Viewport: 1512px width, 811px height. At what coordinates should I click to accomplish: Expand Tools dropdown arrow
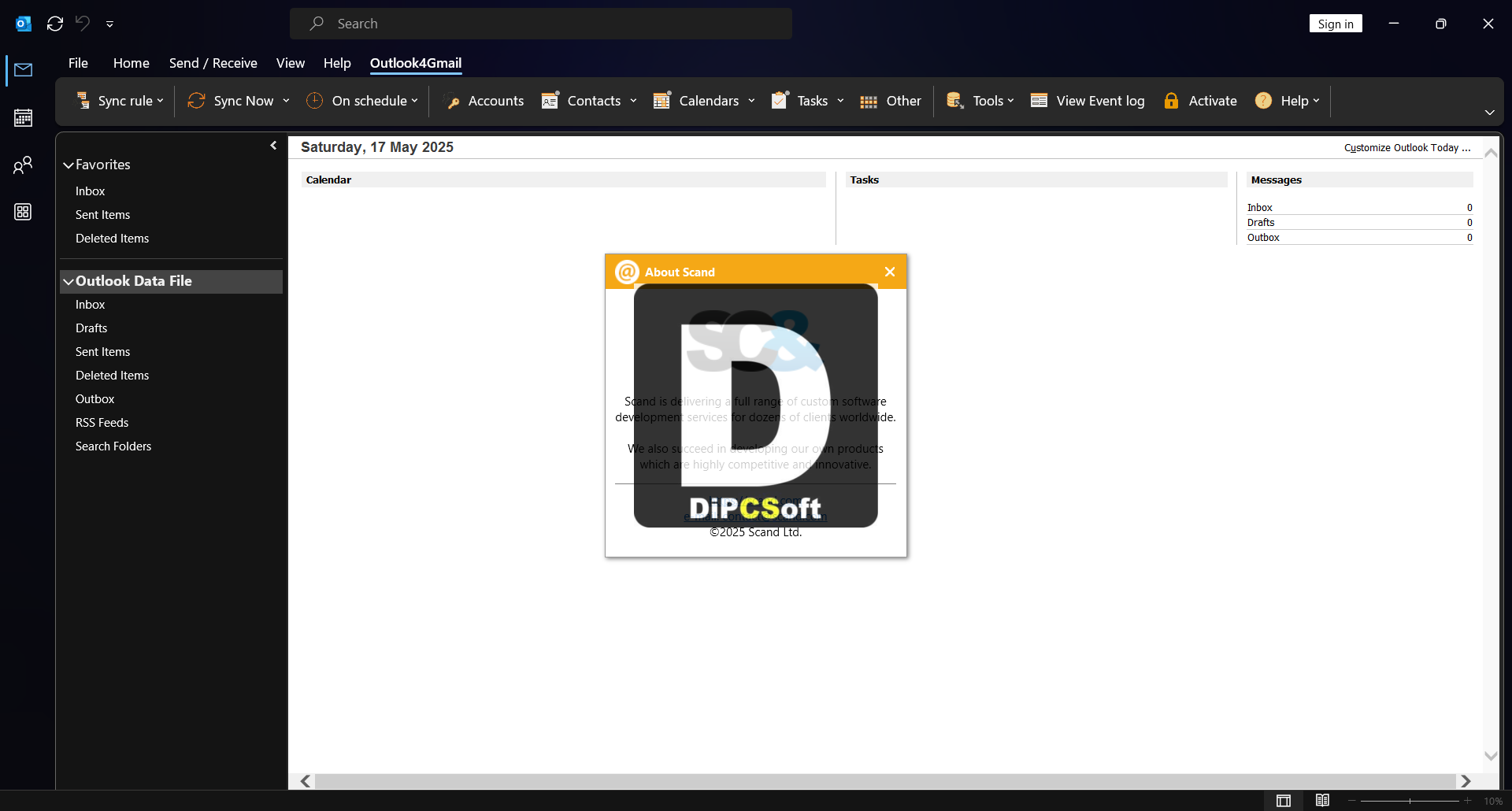1010,101
